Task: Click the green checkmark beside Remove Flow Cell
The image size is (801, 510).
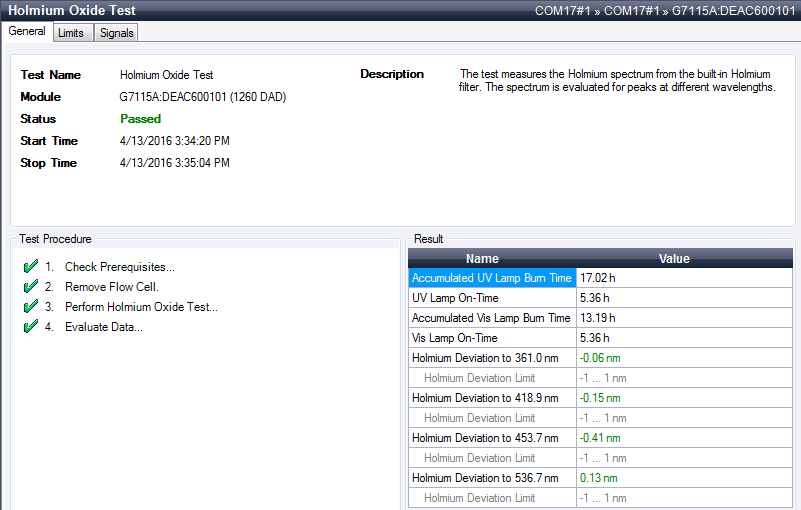Action: pos(30,287)
